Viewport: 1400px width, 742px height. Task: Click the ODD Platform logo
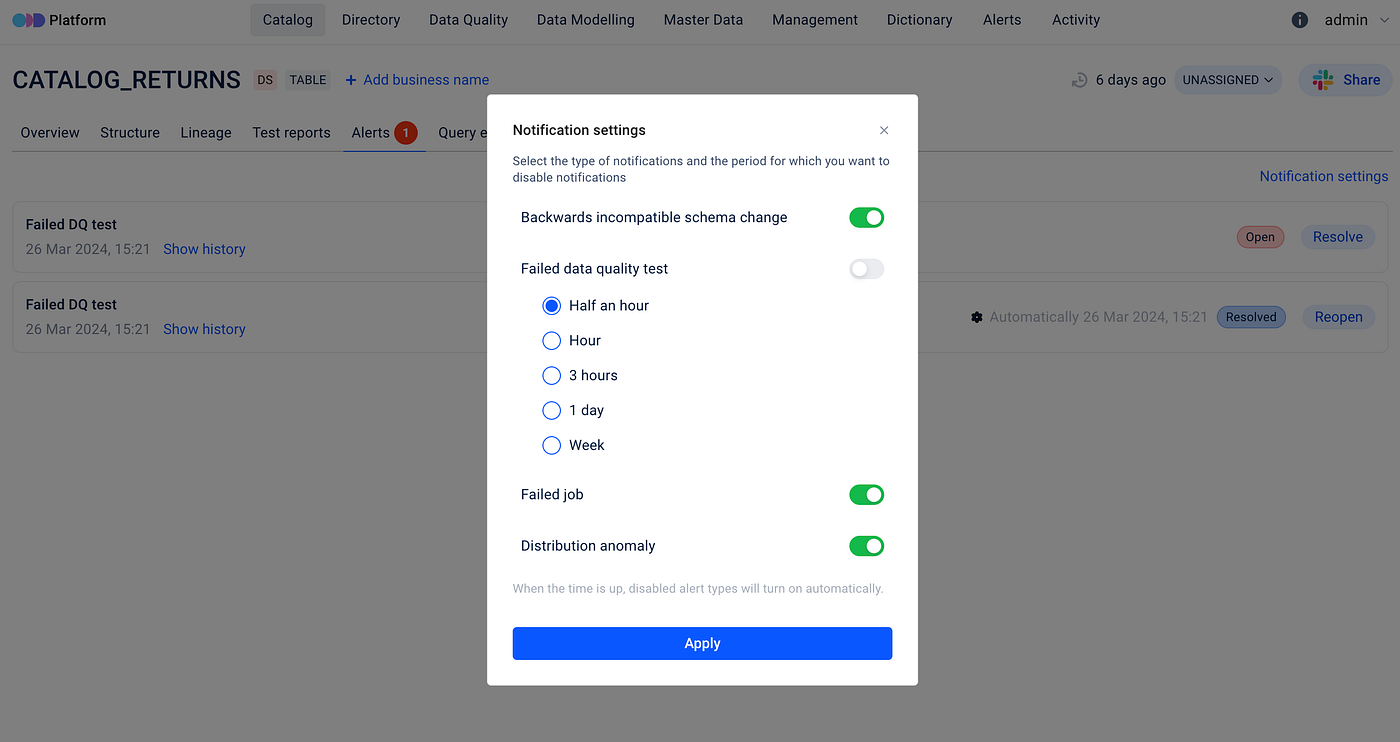(x=29, y=20)
